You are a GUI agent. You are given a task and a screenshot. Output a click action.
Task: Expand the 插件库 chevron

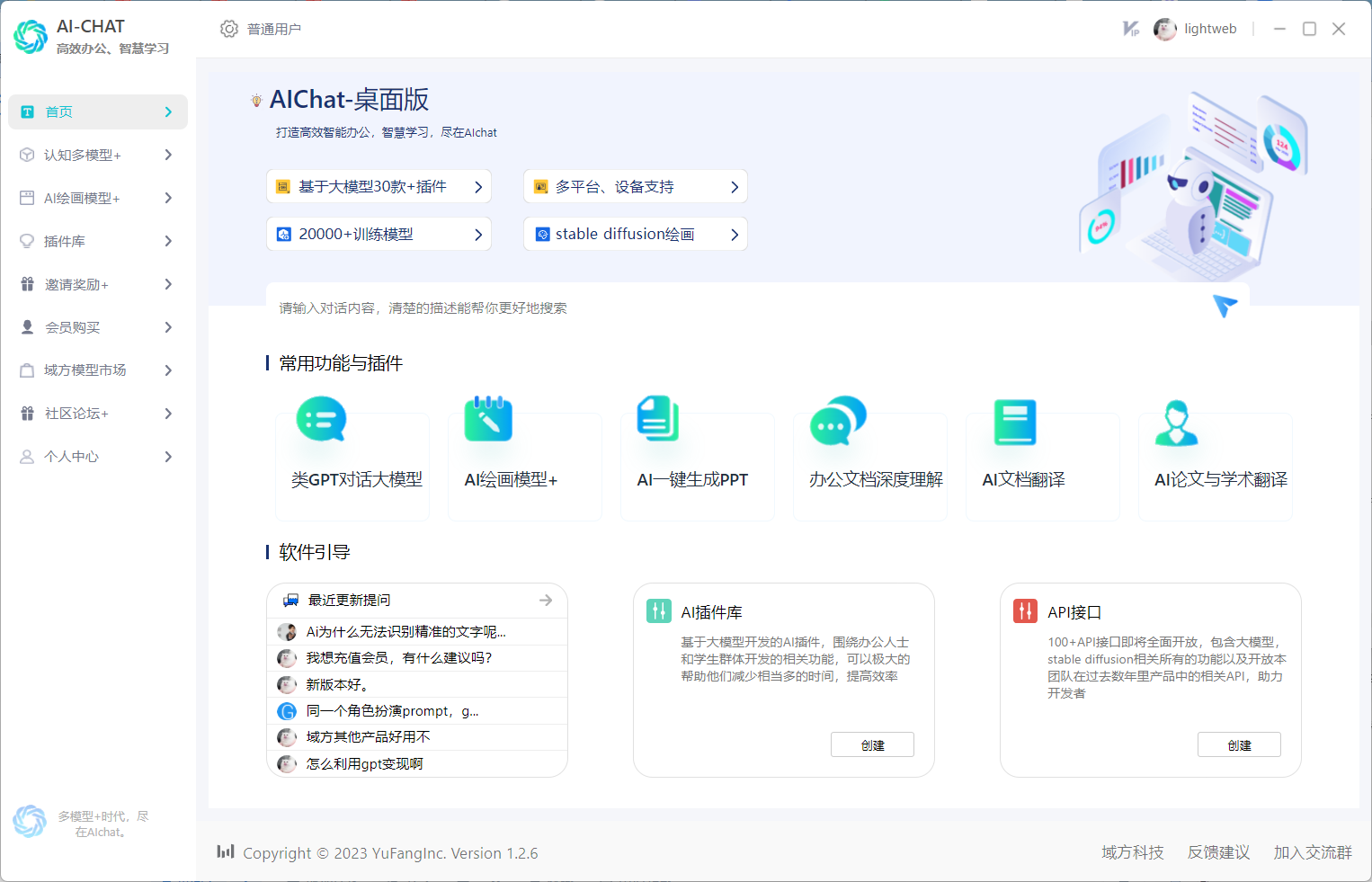(x=168, y=241)
